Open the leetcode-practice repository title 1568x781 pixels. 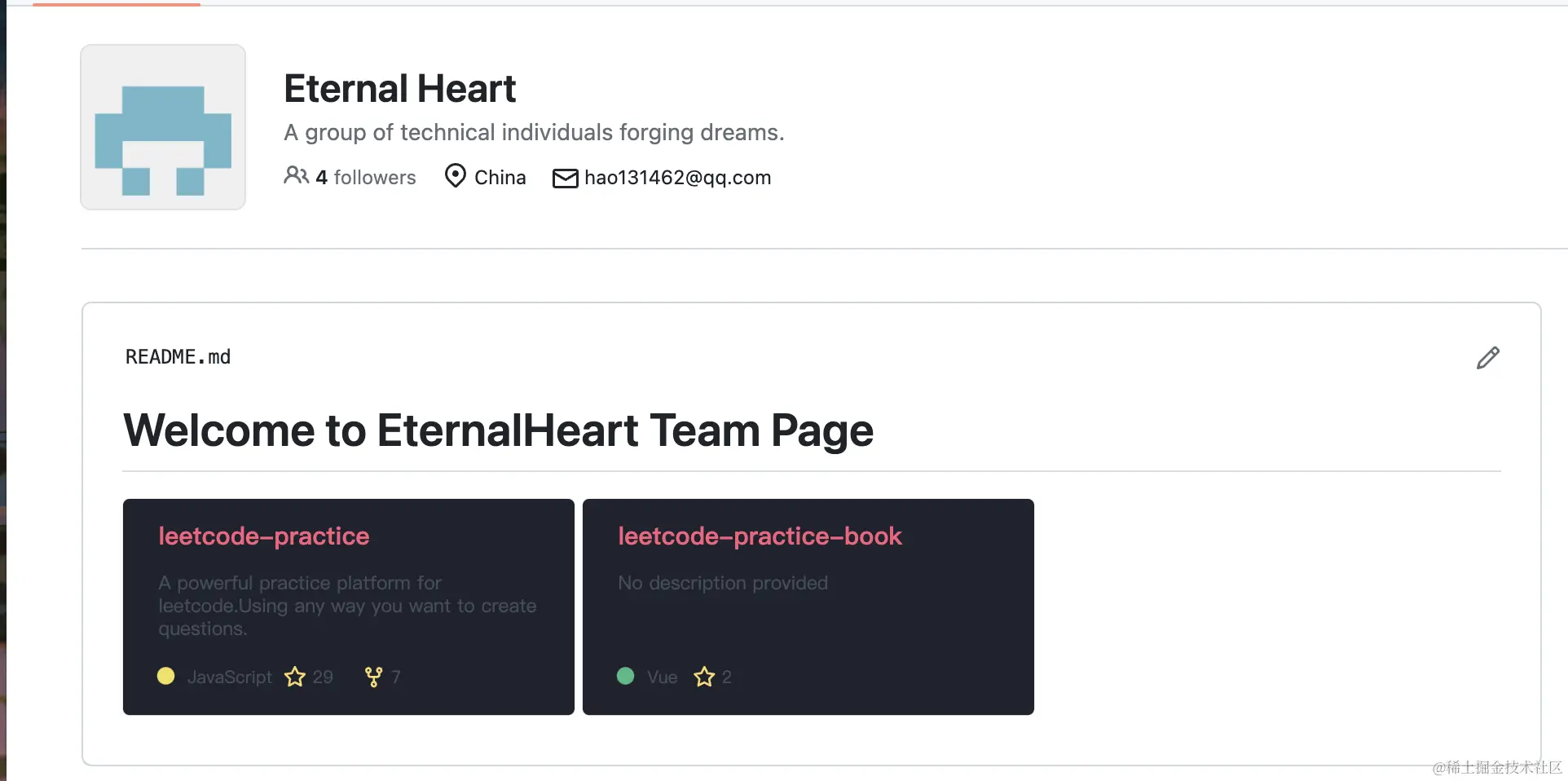[264, 536]
